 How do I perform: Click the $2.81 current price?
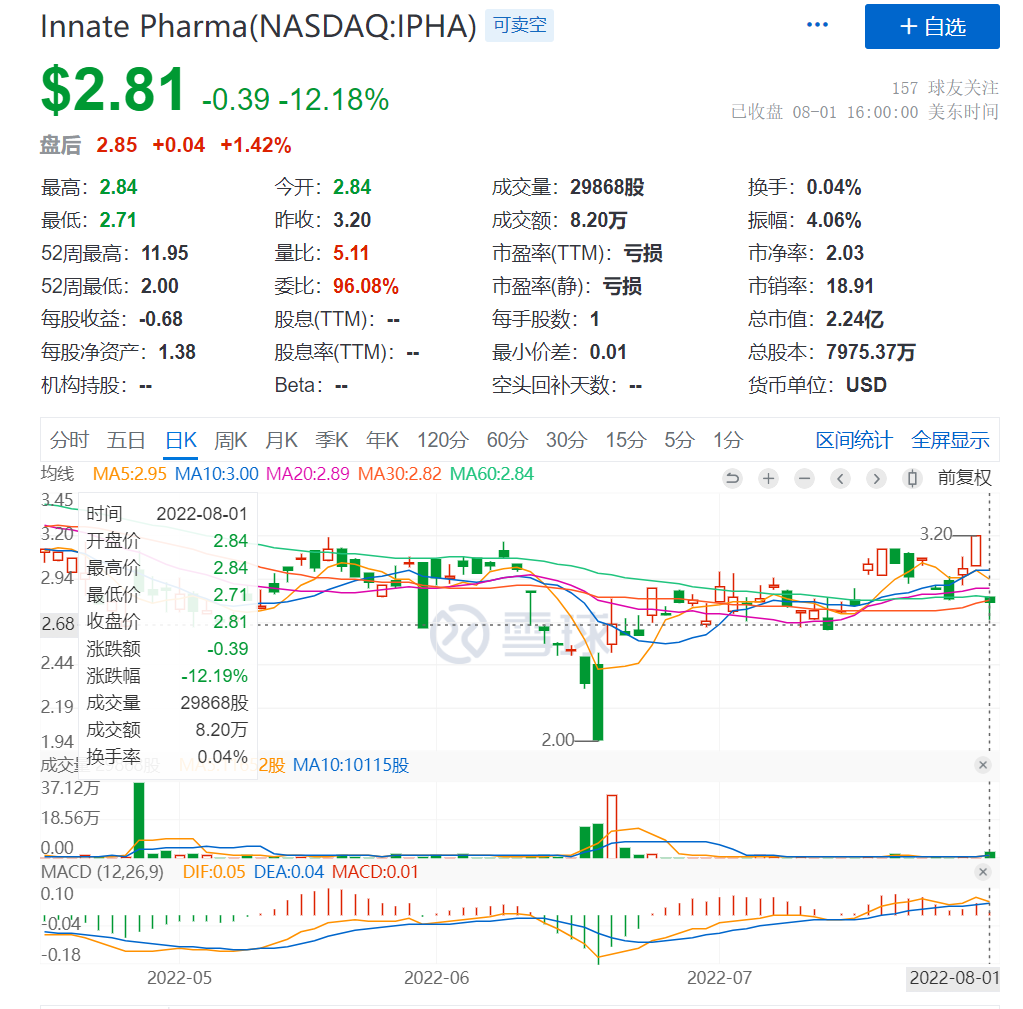click(x=113, y=90)
